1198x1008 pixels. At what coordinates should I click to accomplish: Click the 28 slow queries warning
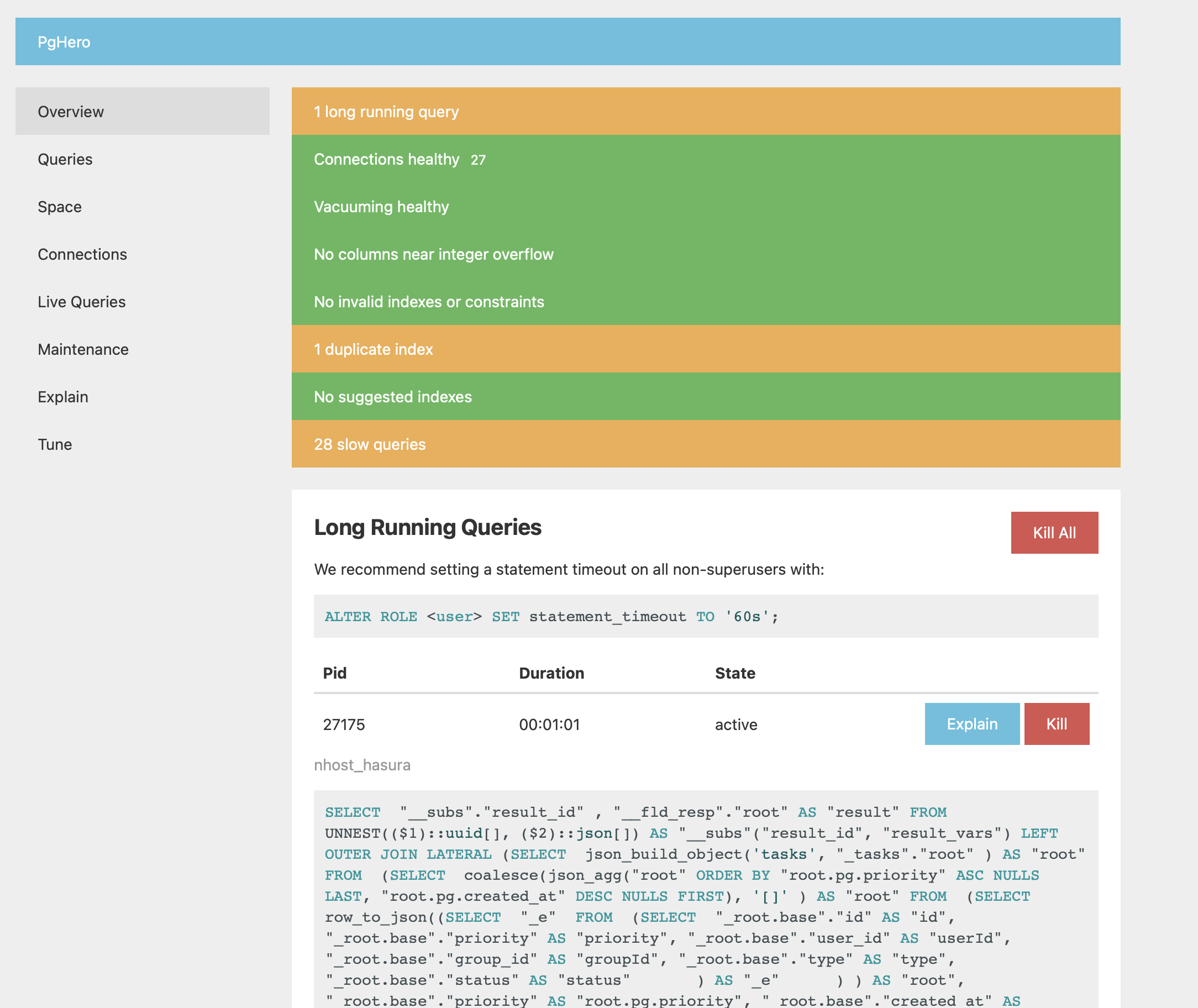[x=370, y=444]
